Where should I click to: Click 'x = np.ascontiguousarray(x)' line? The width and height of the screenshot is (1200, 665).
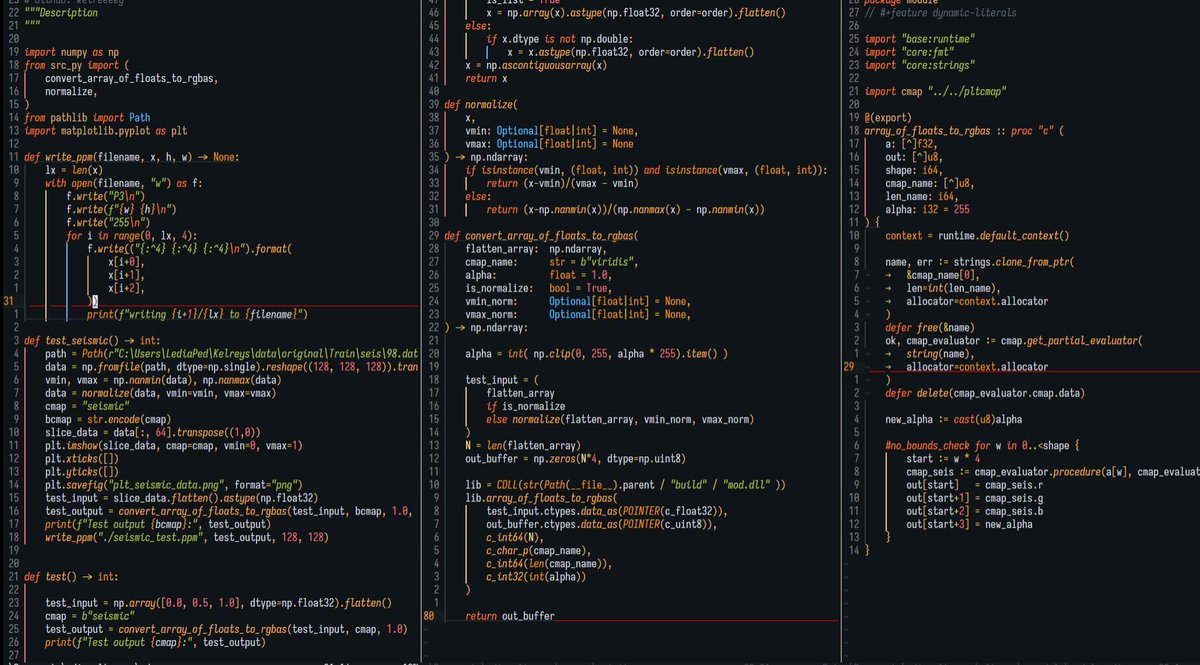click(536, 65)
